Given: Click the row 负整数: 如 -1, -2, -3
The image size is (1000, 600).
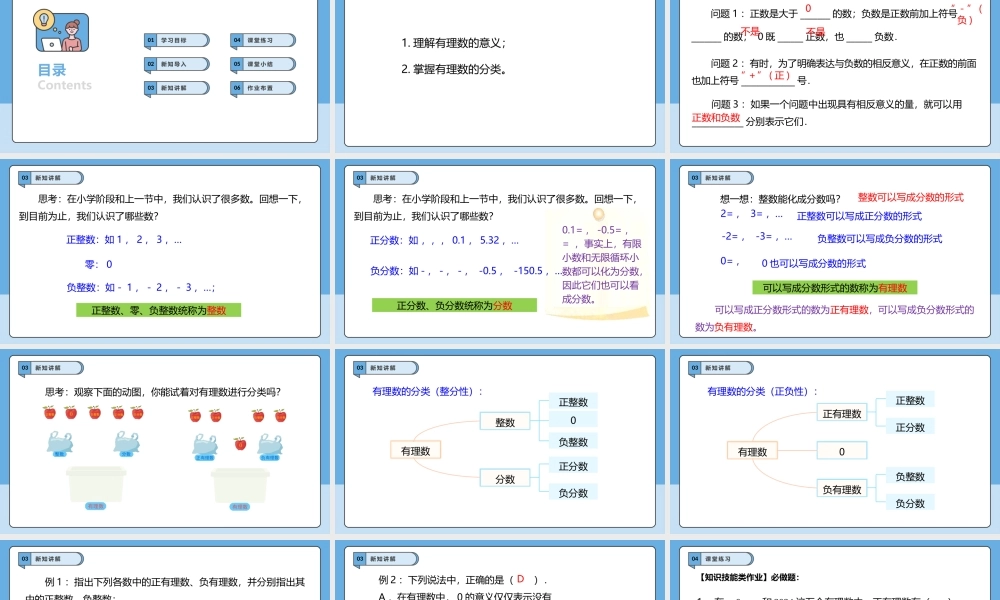Looking at the screenshot, I should click(x=140, y=288).
